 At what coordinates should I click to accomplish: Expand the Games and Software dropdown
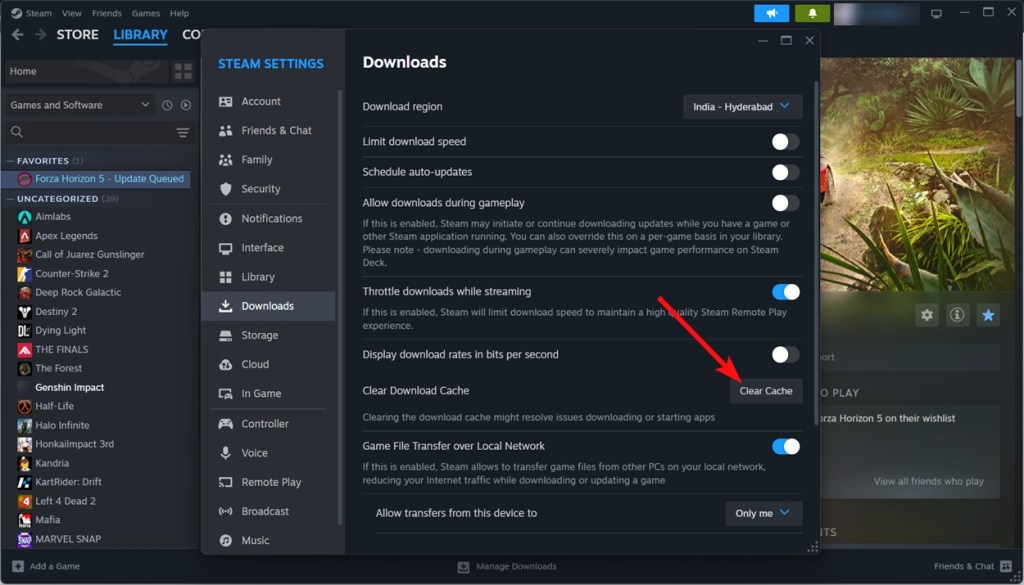click(x=80, y=105)
